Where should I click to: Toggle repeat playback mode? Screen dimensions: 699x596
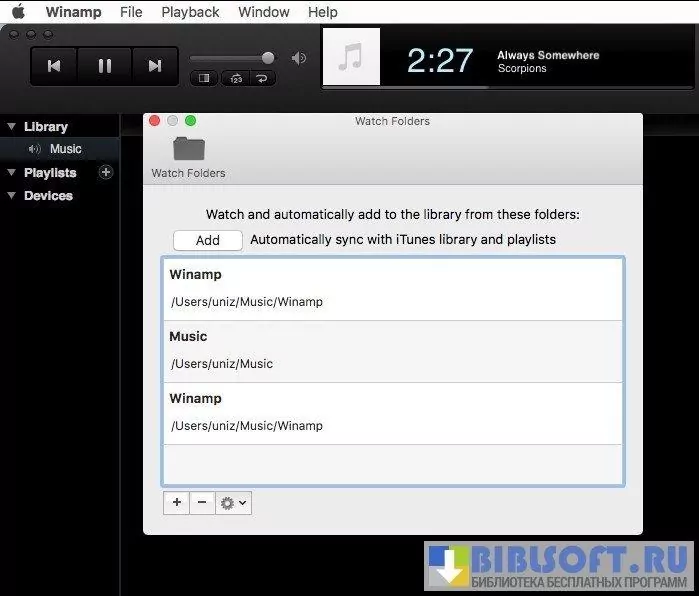click(263, 78)
